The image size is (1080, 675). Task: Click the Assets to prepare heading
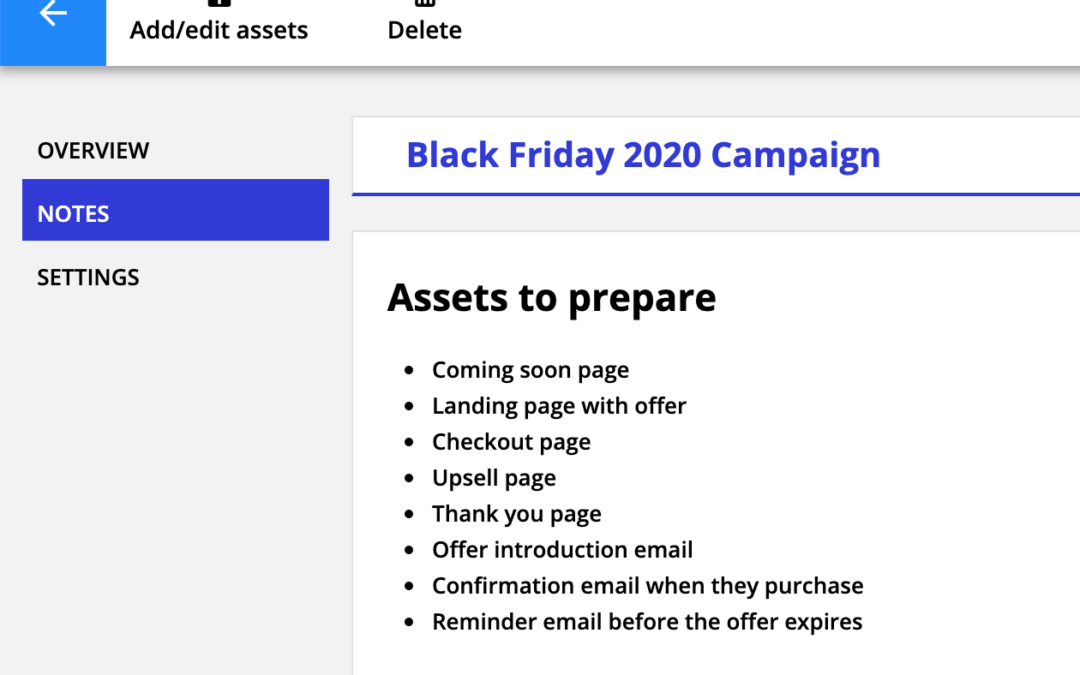coord(551,298)
